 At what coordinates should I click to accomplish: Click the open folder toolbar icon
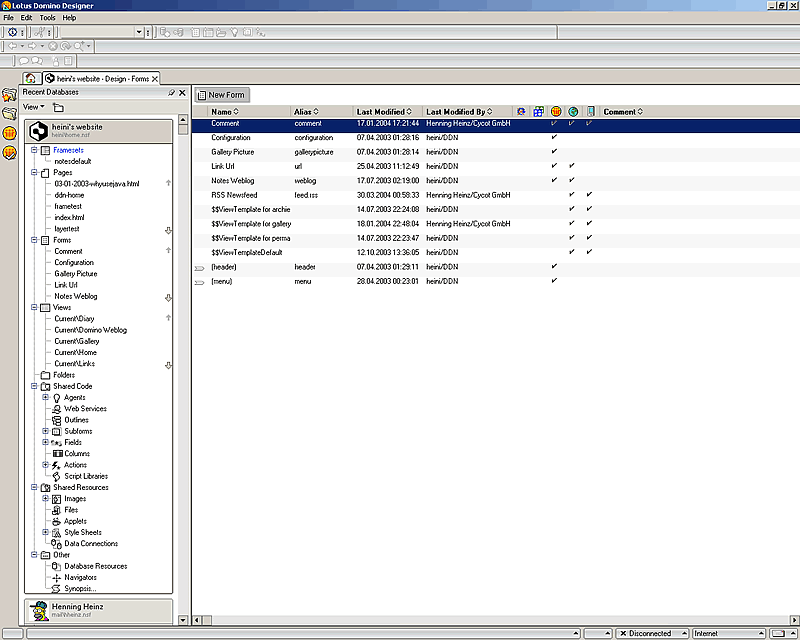(221, 32)
